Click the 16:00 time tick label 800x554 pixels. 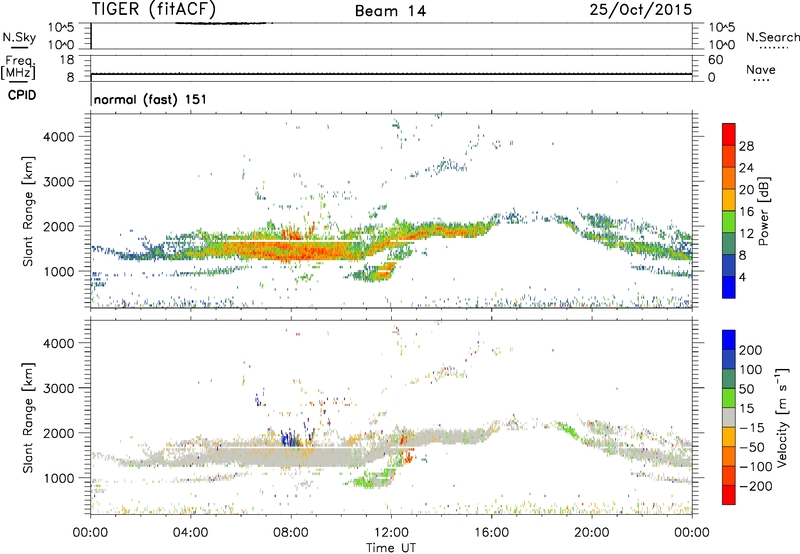pyautogui.click(x=491, y=533)
